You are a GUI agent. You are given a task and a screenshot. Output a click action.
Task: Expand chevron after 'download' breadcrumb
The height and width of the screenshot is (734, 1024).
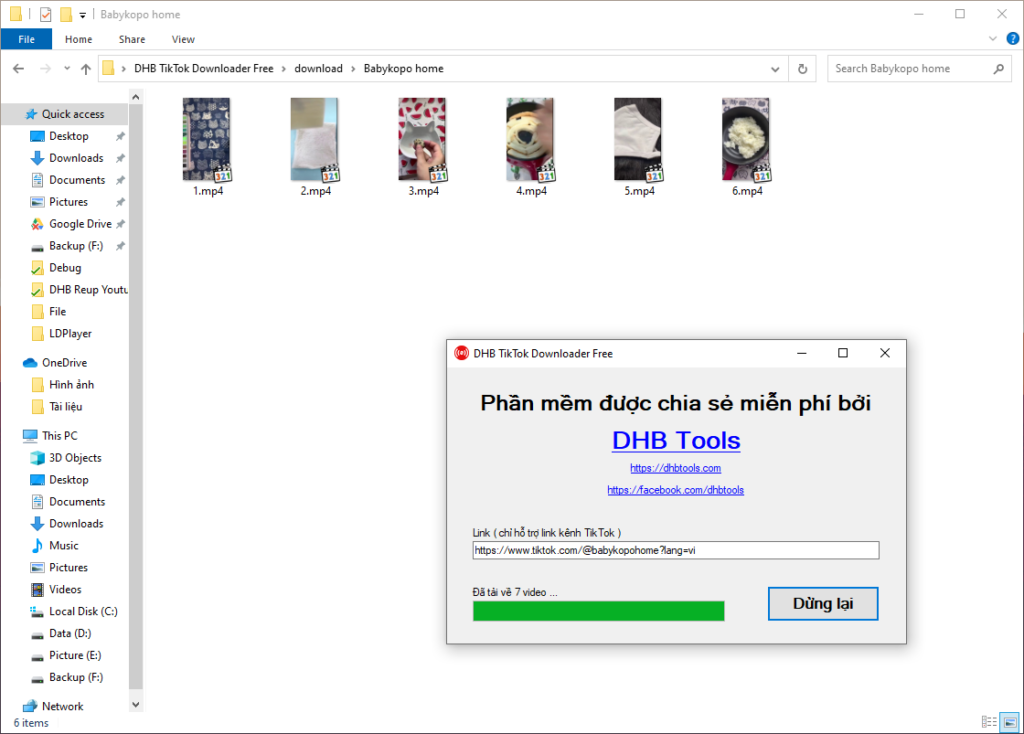point(353,69)
